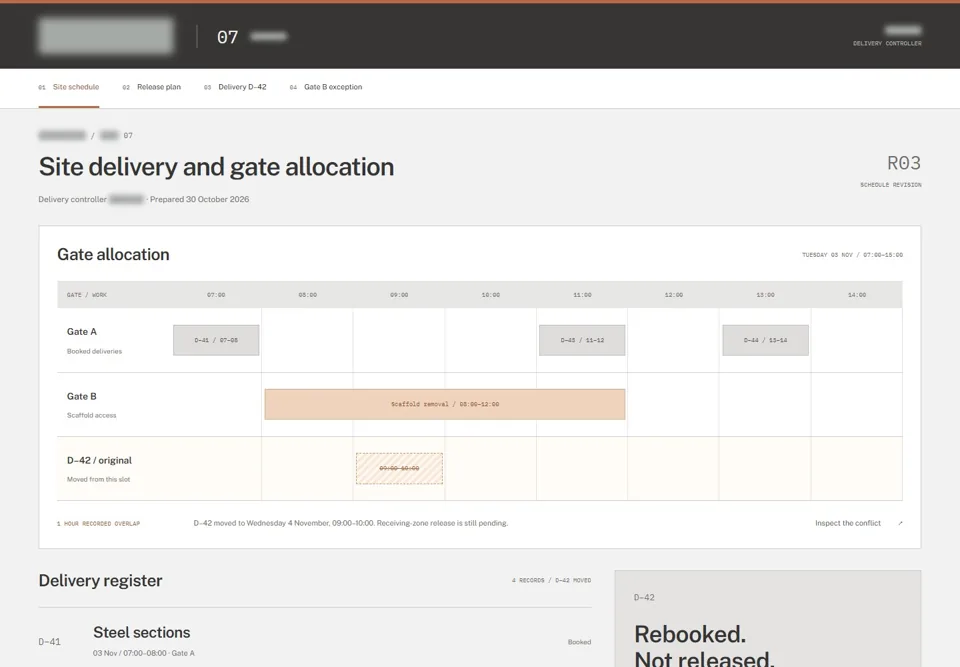Screen dimensions: 960x667
Task: Click the D-42 / original row label
Action: click(x=99, y=461)
